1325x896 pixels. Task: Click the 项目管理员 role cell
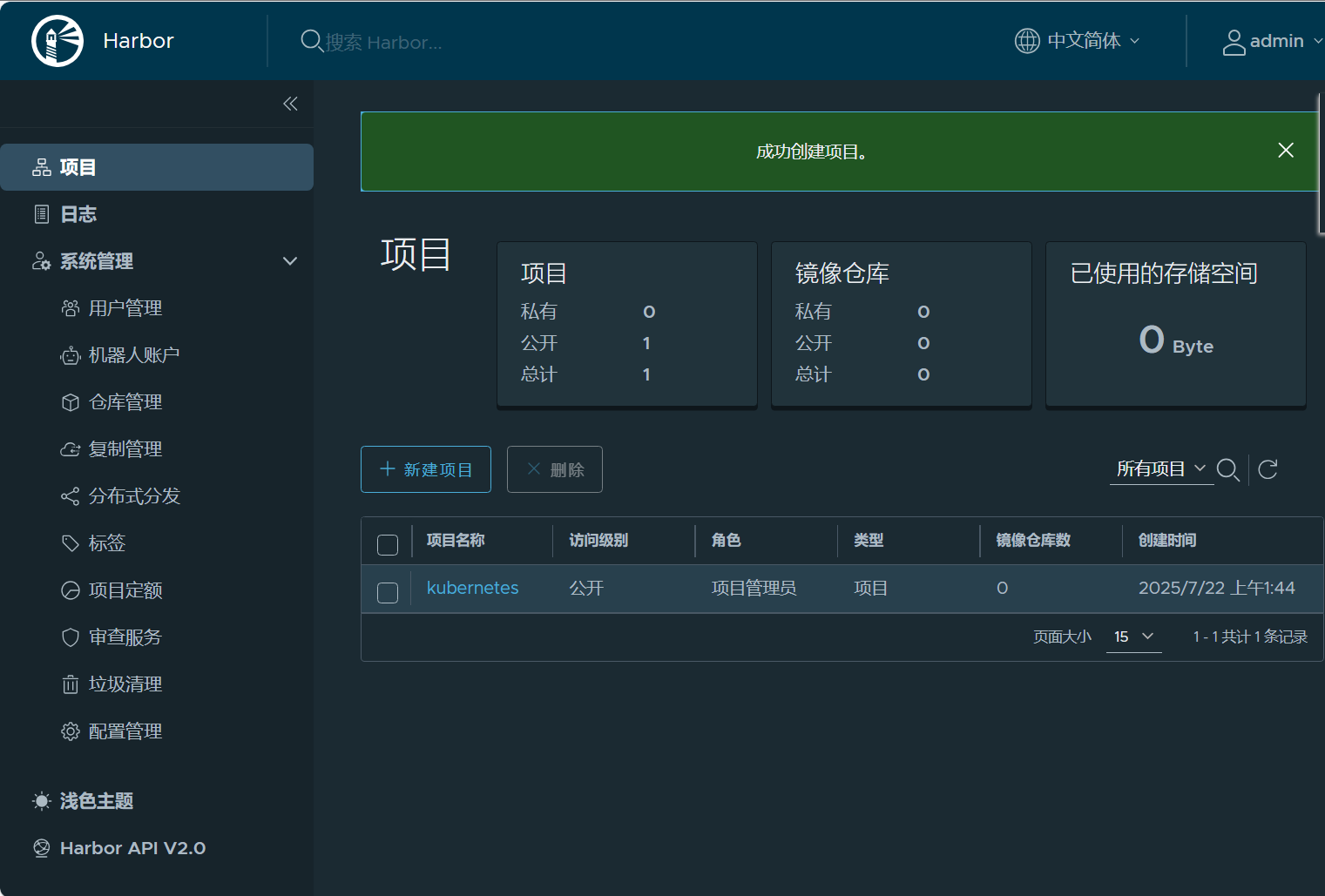754,588
